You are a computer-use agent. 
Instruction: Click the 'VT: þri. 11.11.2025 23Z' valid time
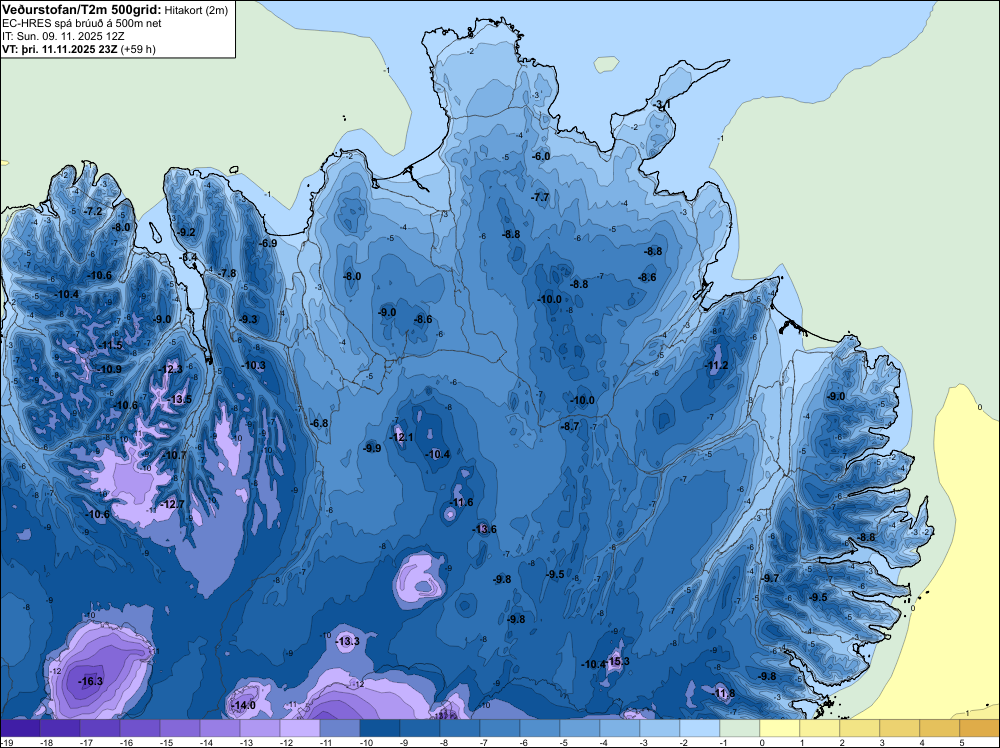[59, 48]
